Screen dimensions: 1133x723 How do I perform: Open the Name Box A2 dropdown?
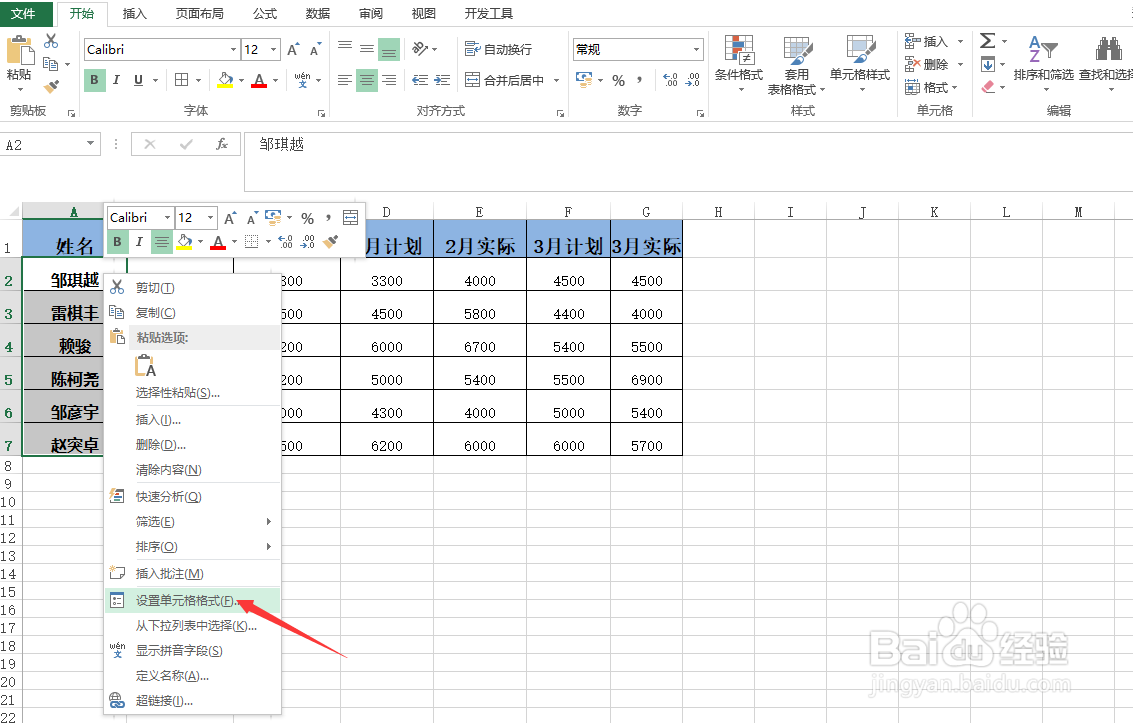90,144
